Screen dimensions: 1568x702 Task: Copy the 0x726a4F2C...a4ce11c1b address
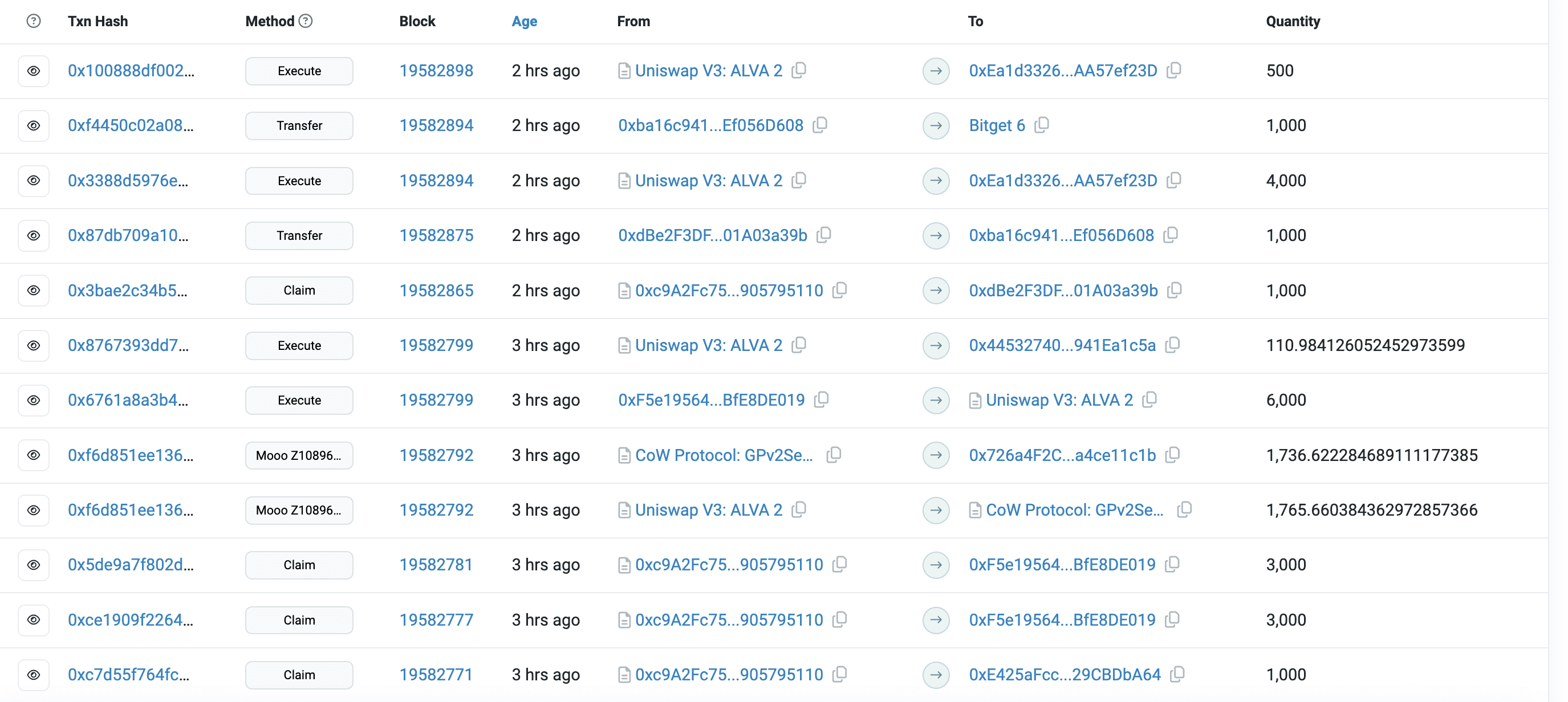coord(1172,454)
